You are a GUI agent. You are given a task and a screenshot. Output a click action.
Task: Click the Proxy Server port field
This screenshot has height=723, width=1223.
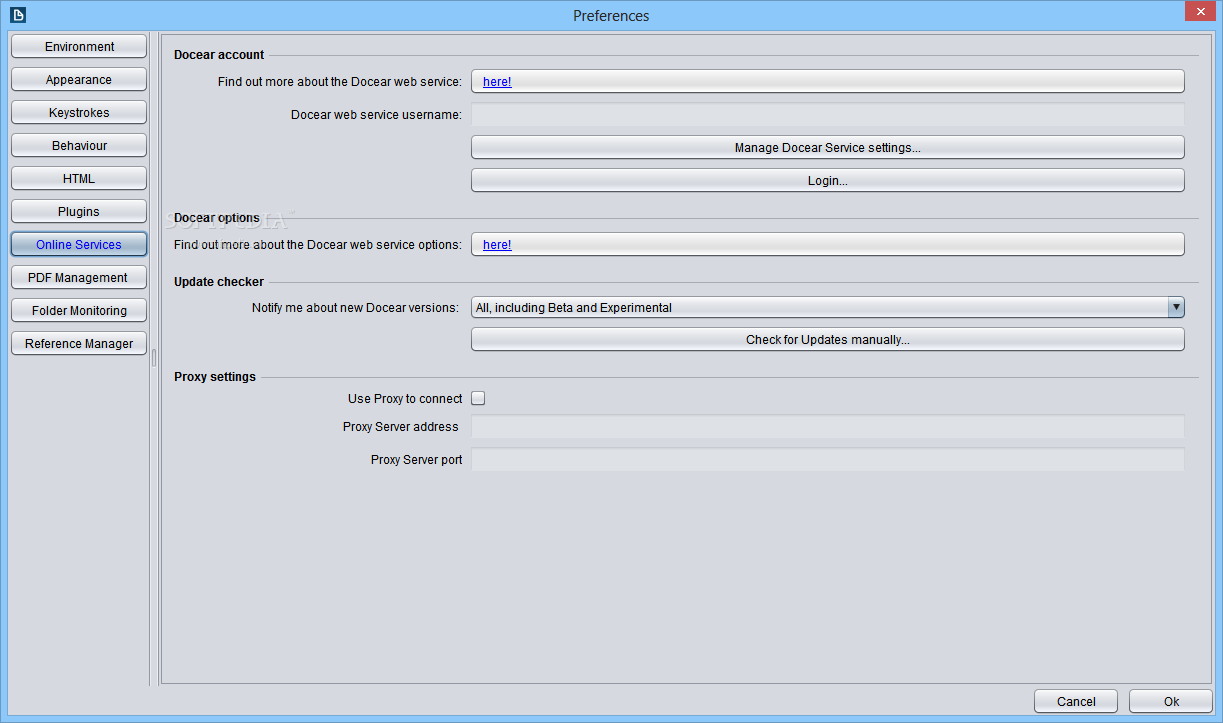(x=828, y=460)
